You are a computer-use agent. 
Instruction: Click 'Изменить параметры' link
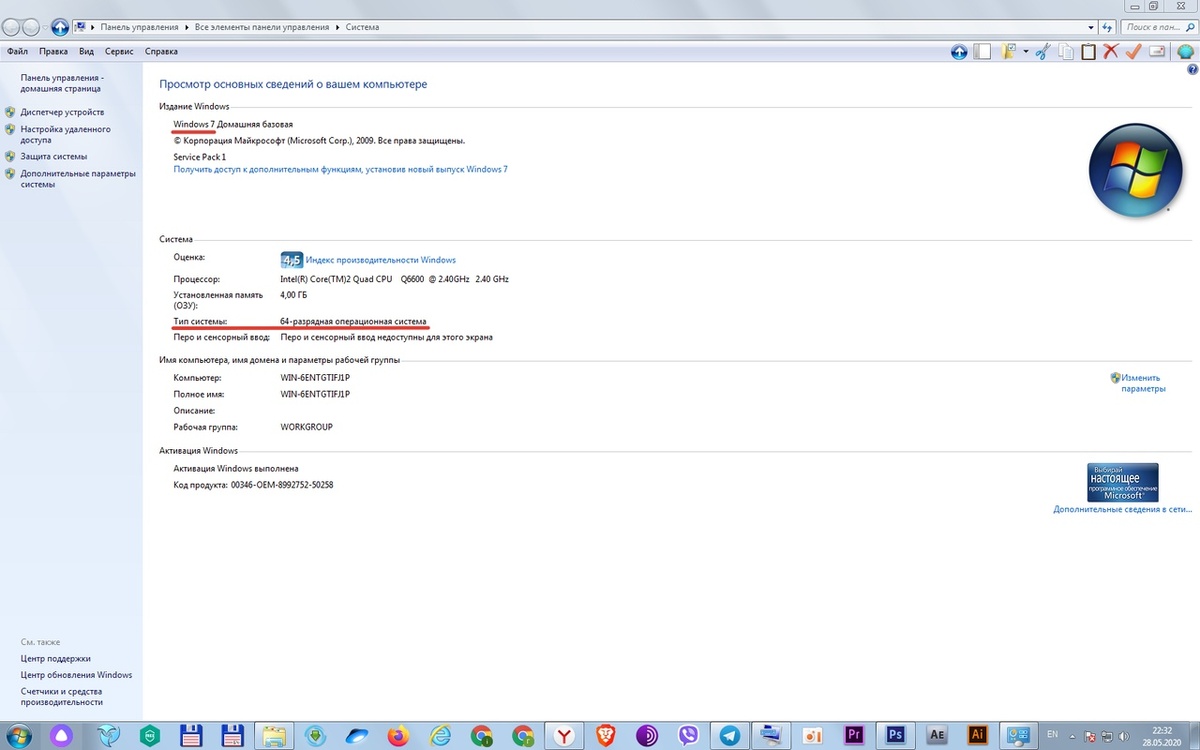pos(1143,383)
